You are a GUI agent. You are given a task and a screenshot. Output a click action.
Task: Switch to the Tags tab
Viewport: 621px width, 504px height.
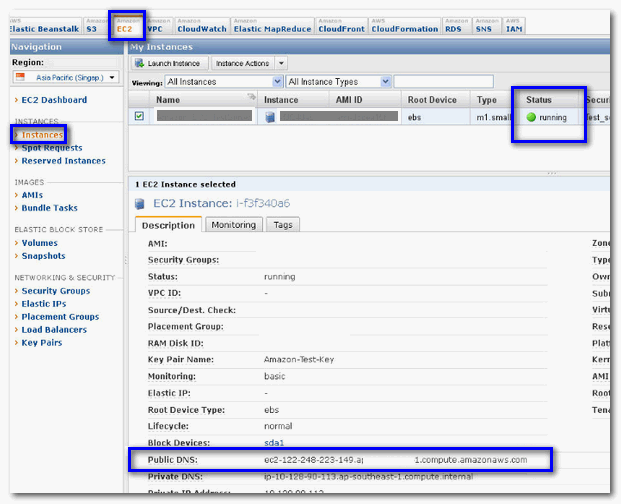(x=283, y=225)
